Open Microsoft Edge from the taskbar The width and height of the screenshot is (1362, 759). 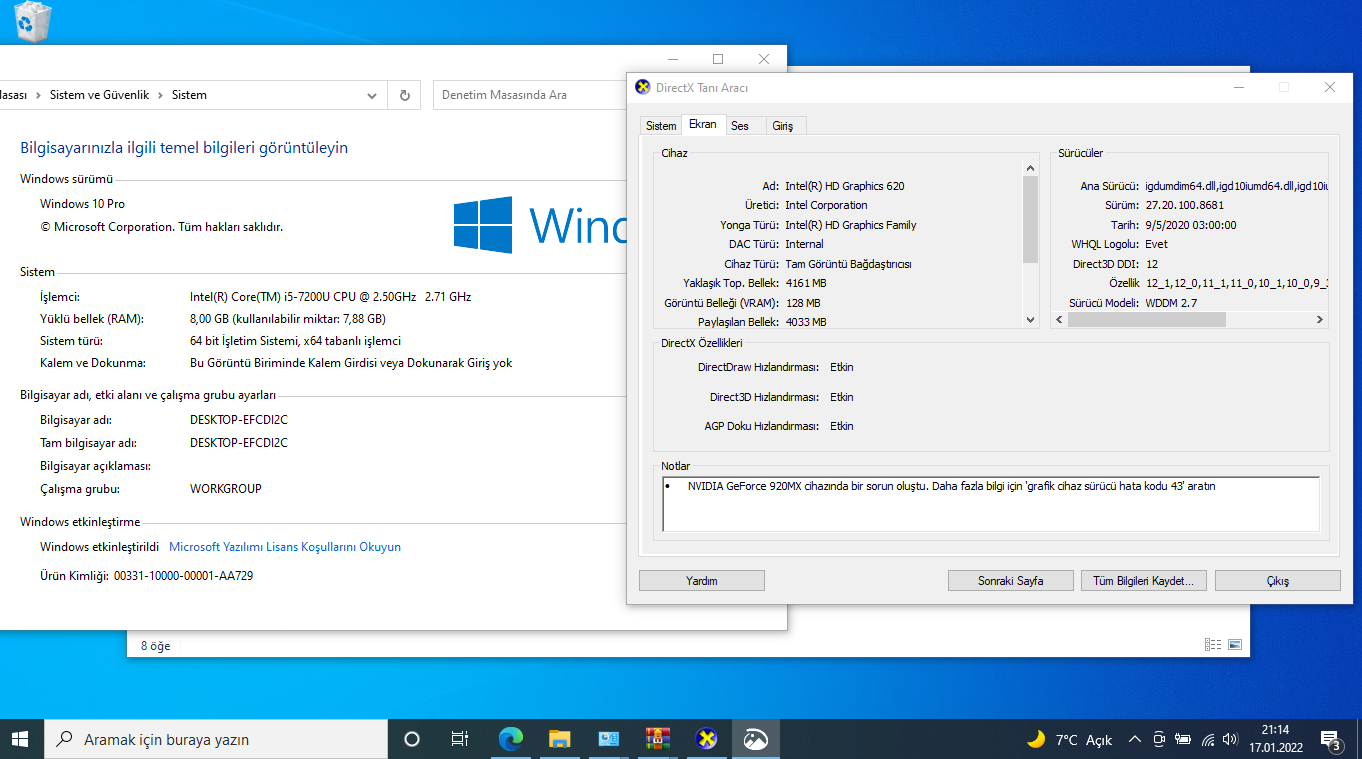point(511,739)
